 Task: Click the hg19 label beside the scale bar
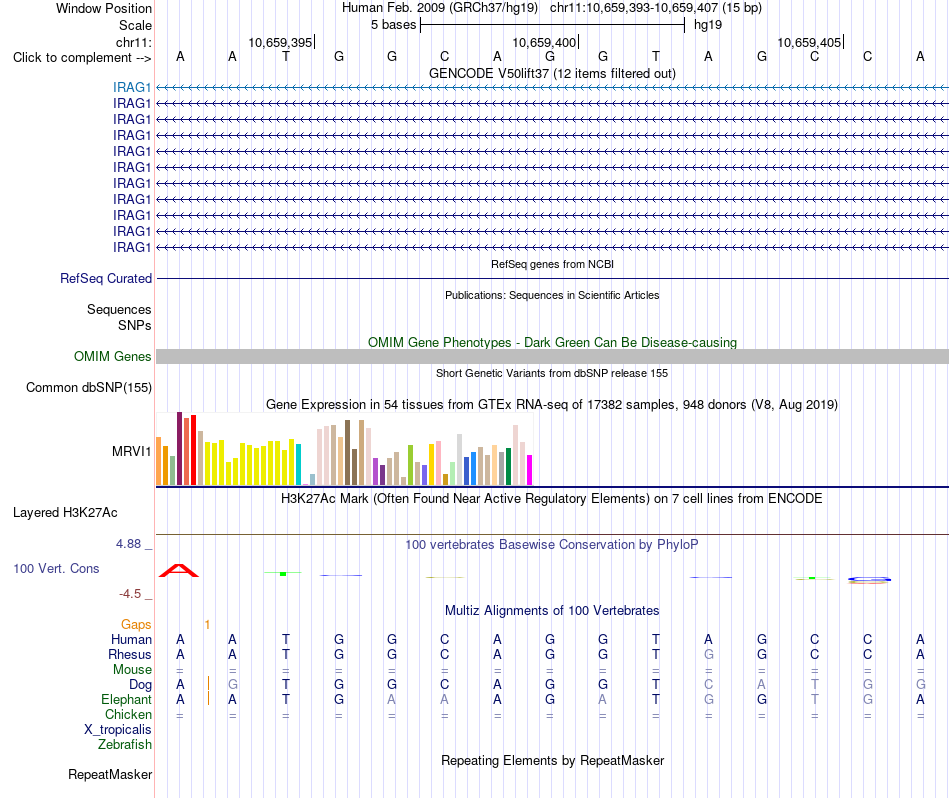coord(708,25)
